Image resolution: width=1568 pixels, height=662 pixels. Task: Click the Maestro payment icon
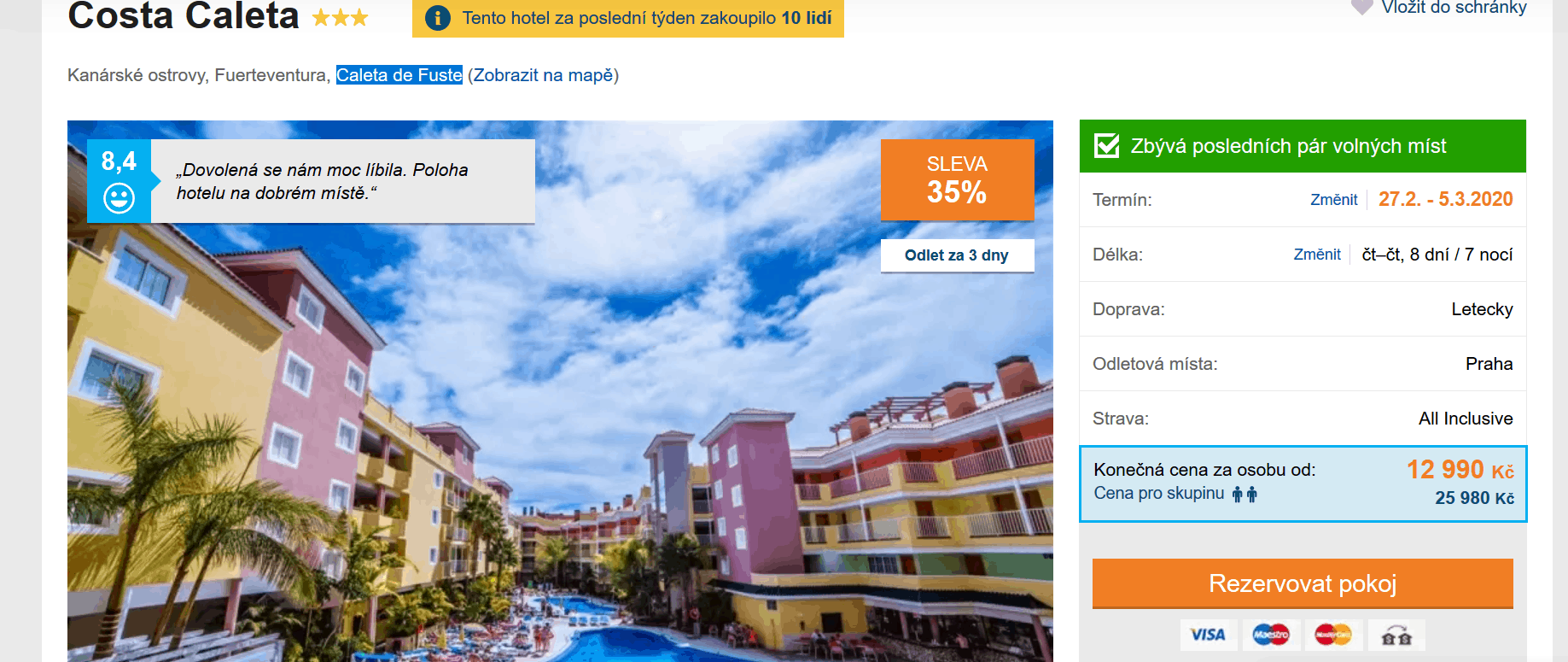coord(1271,635)
